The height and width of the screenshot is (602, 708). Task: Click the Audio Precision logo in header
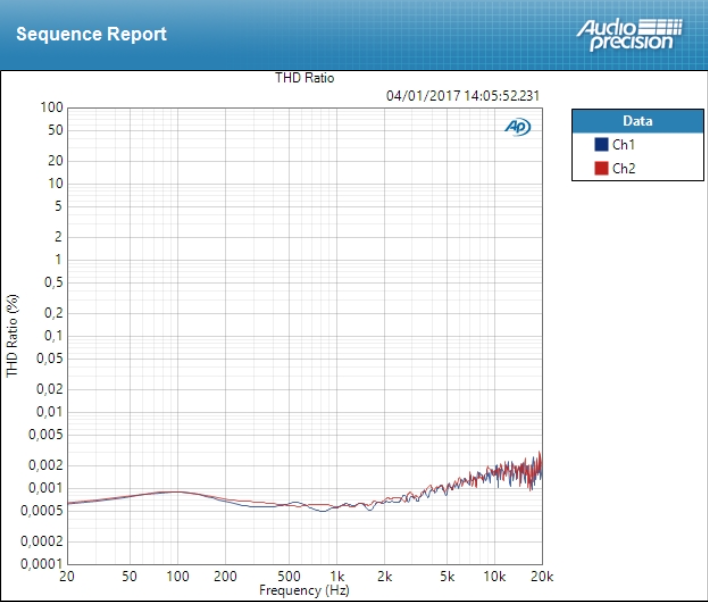coord(629,34)
